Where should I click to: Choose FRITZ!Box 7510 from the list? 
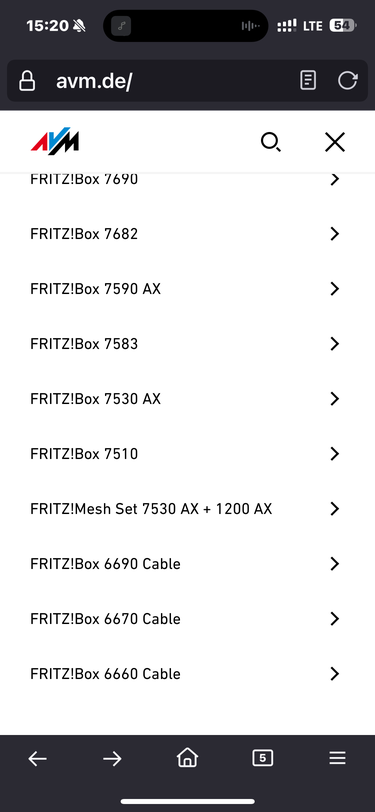click(x=188, y=454)
